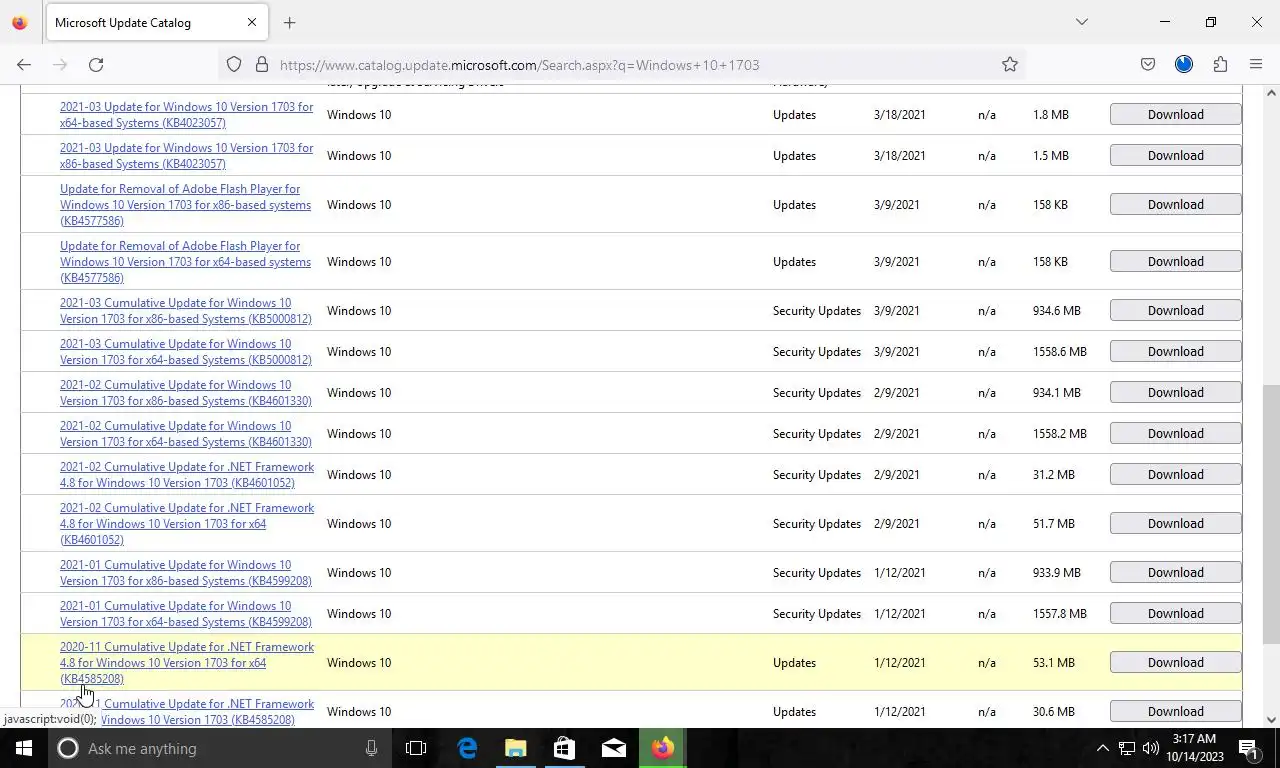Image resolution: width=1280 pixels, height=768 pixels.
Task: Open the taskbar clock showing 3:17 AM
Action: click(x=1196, y=748)
